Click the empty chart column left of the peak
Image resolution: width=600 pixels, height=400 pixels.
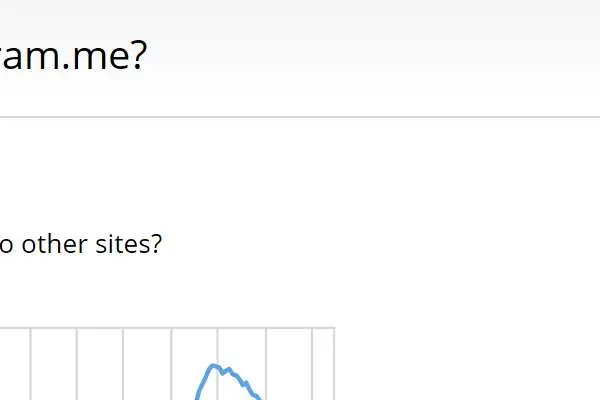click(x=147, y=364)
